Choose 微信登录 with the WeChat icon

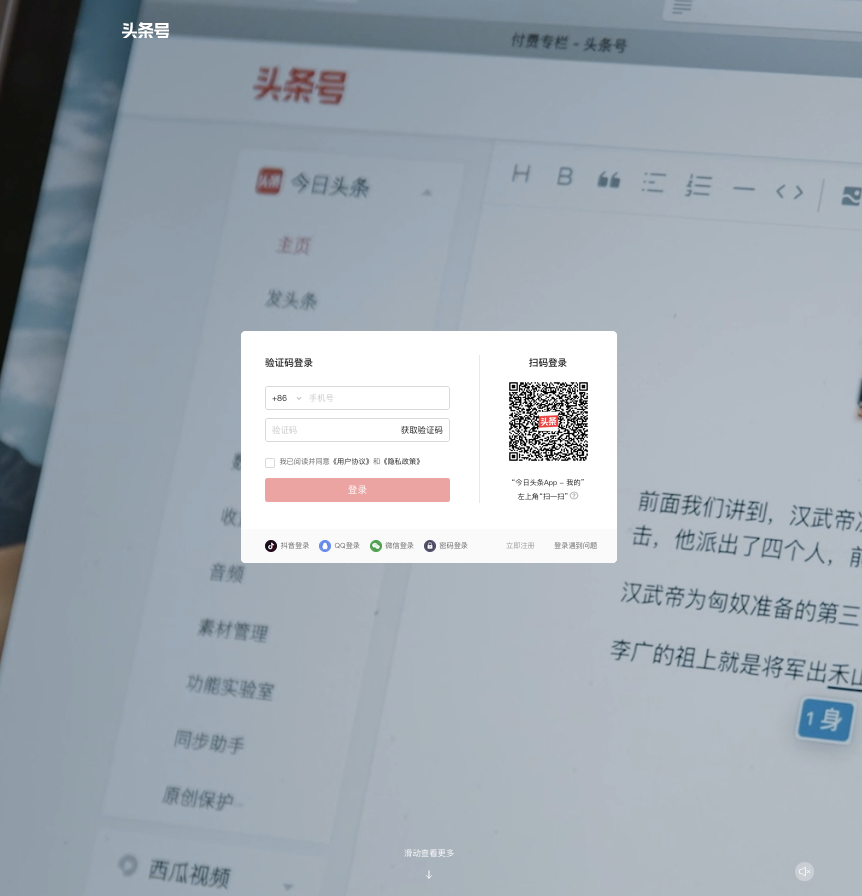point(392,546)
